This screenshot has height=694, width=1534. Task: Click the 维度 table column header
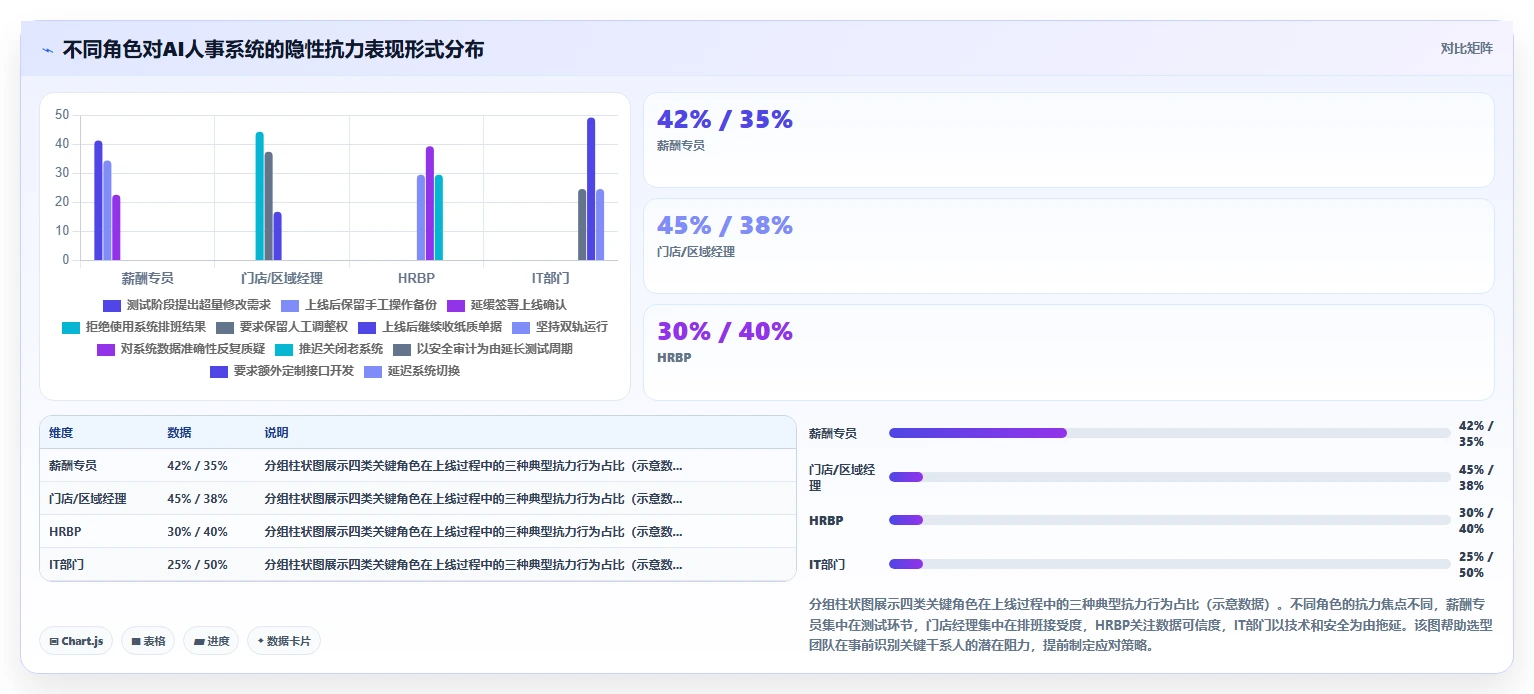pos(61,433)
